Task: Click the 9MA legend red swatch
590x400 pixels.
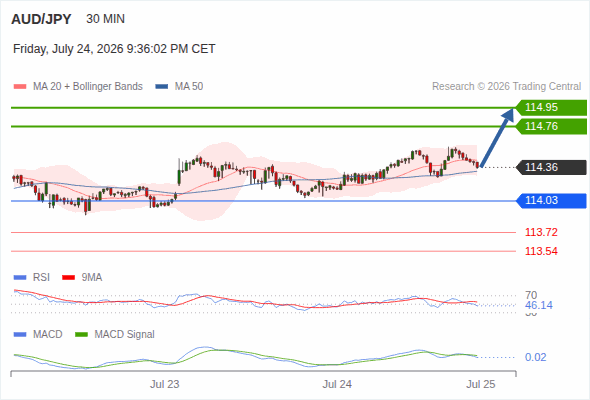Action: coord(68,278)
